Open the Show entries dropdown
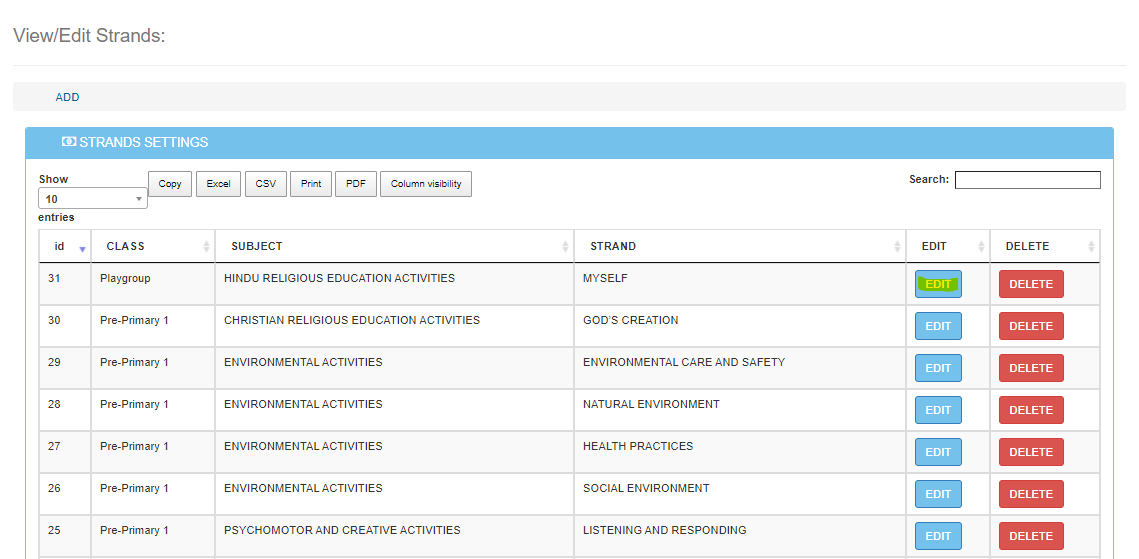This screenshot has height=559, width=1139. pyautogui.click(x=93, y=199)
